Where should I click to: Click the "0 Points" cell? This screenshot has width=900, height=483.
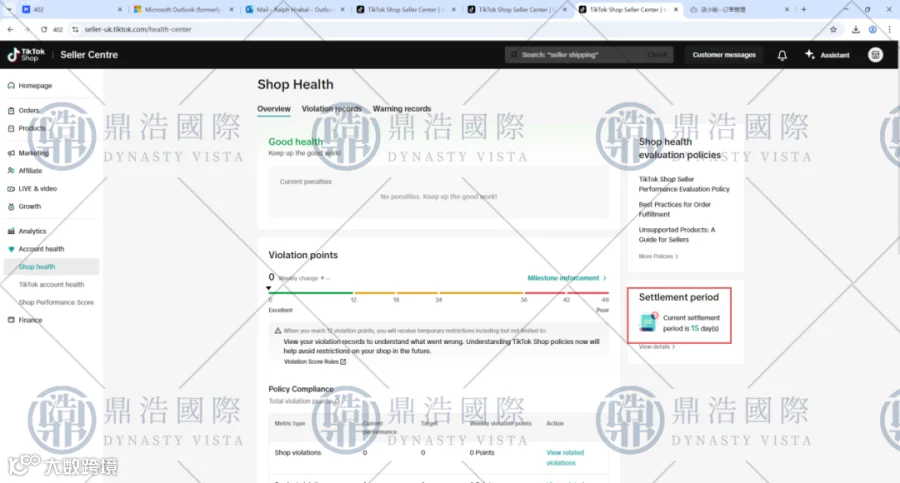pos(482,453)
